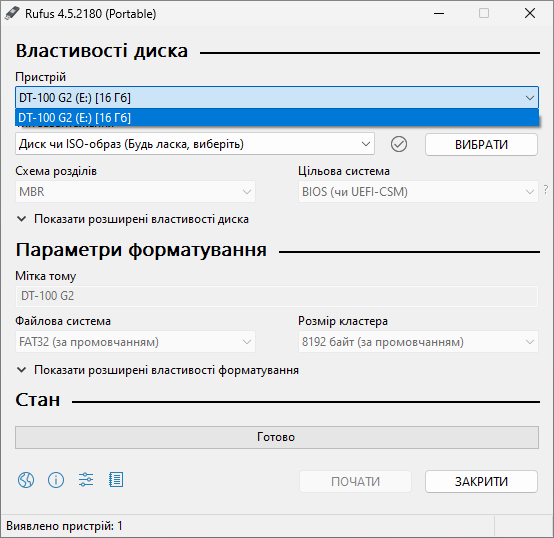
Task: Click the Rufus USB drive title icon
Action: click(12, 13)
